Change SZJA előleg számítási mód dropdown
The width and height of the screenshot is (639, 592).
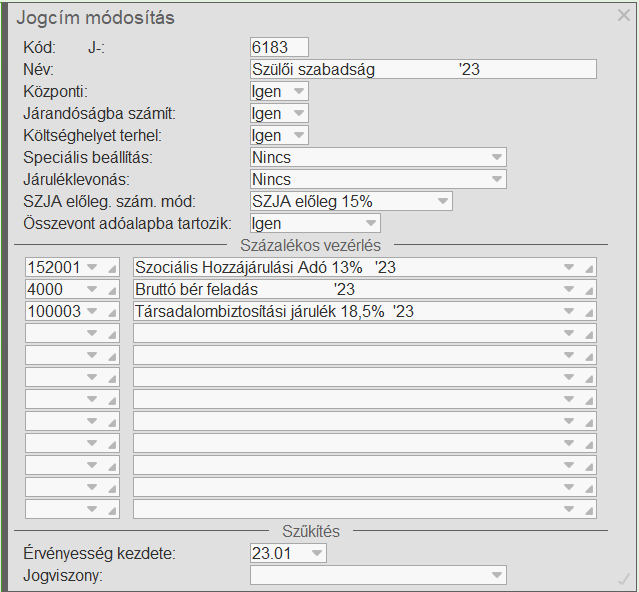443,202
